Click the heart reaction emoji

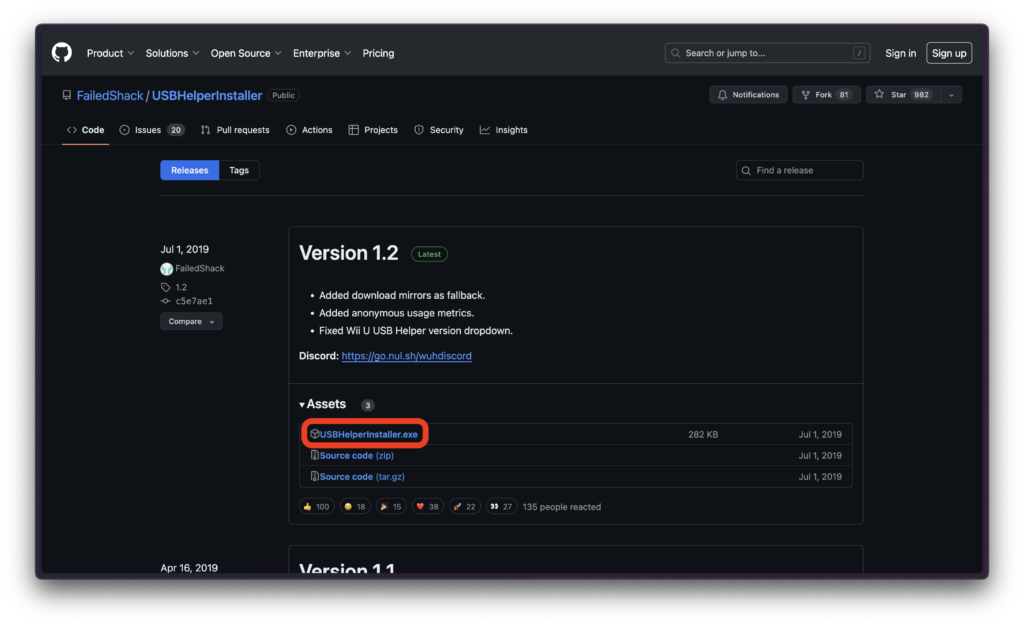[x=421, y=507]
